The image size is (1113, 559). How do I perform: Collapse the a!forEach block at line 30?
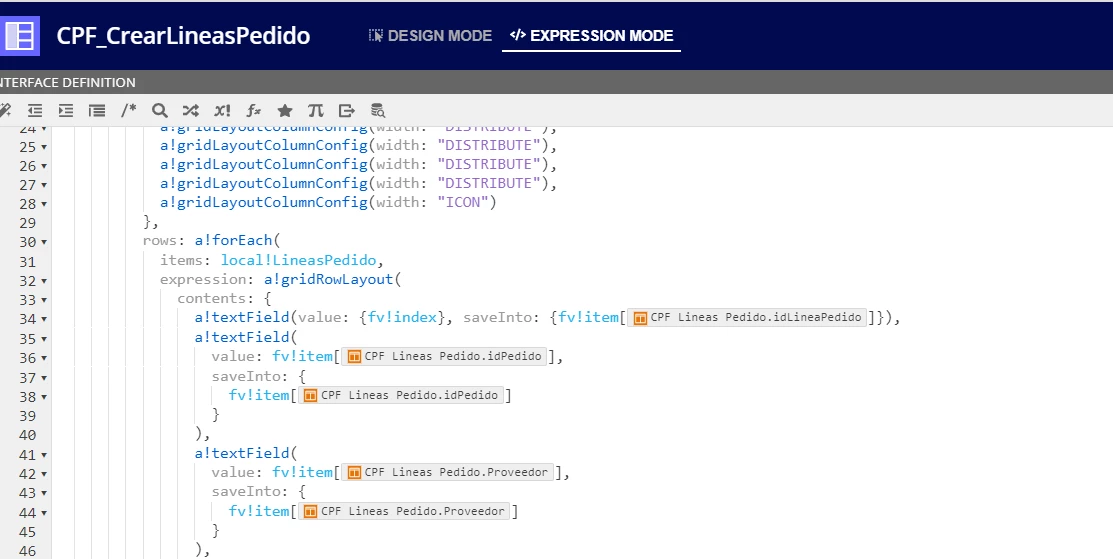(44, 243)
